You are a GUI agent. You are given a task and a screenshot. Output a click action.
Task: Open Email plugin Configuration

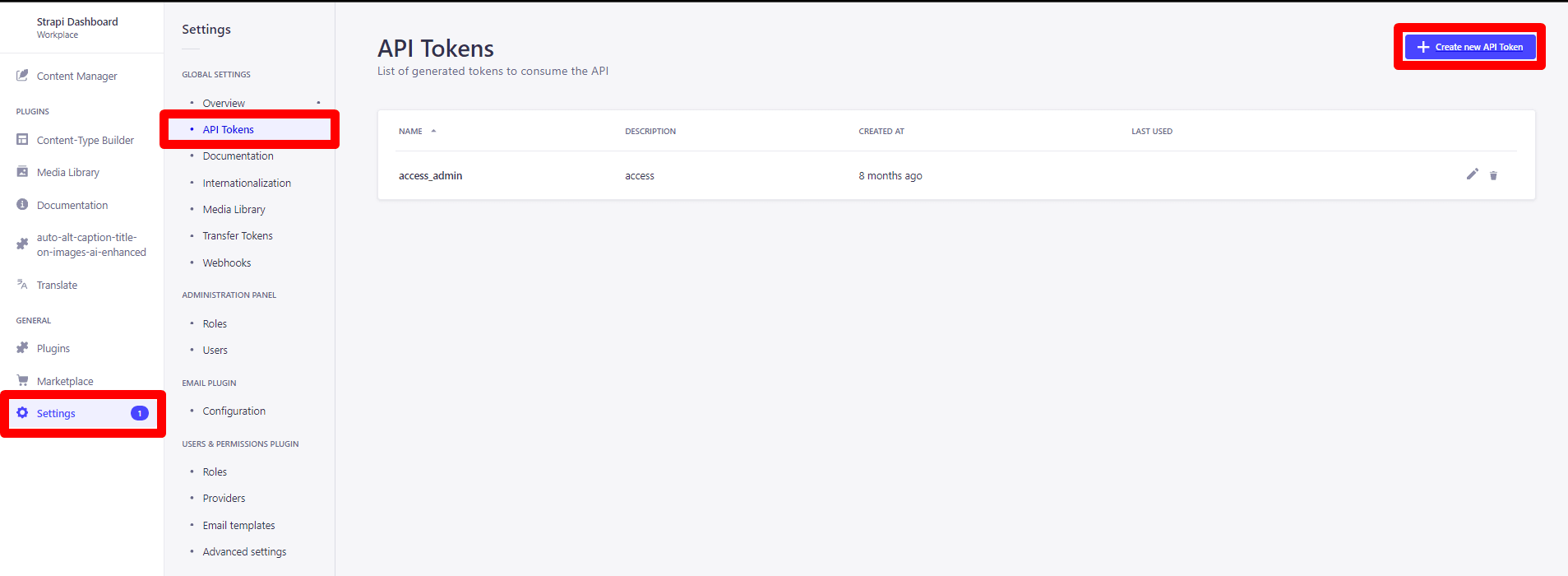coord(234,411)
